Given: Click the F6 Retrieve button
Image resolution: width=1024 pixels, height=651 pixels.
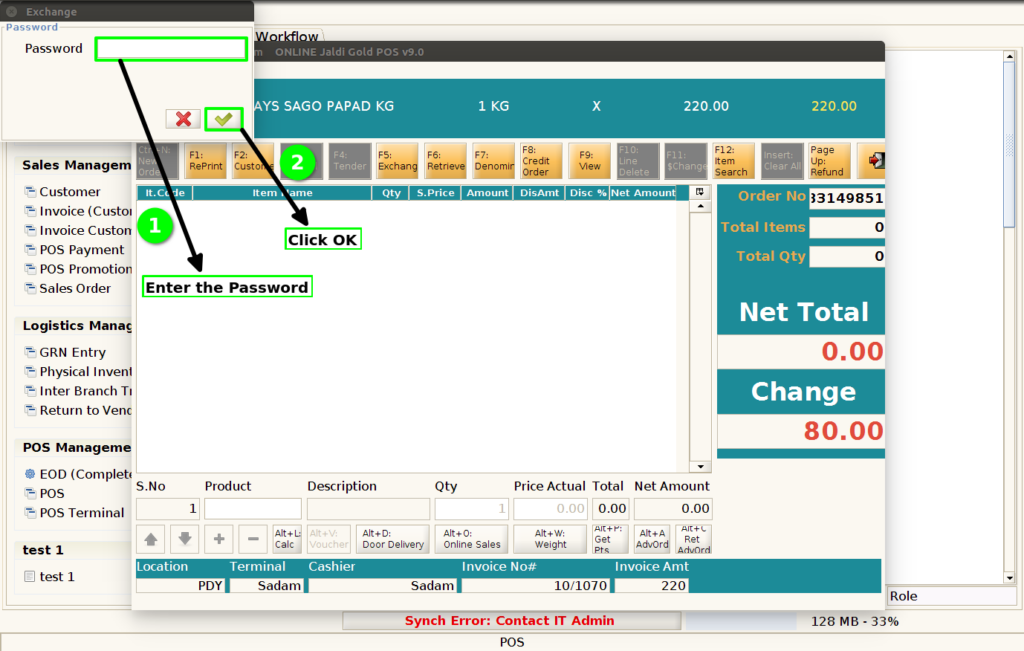Looking at the screenshot, I should point(445,161).
